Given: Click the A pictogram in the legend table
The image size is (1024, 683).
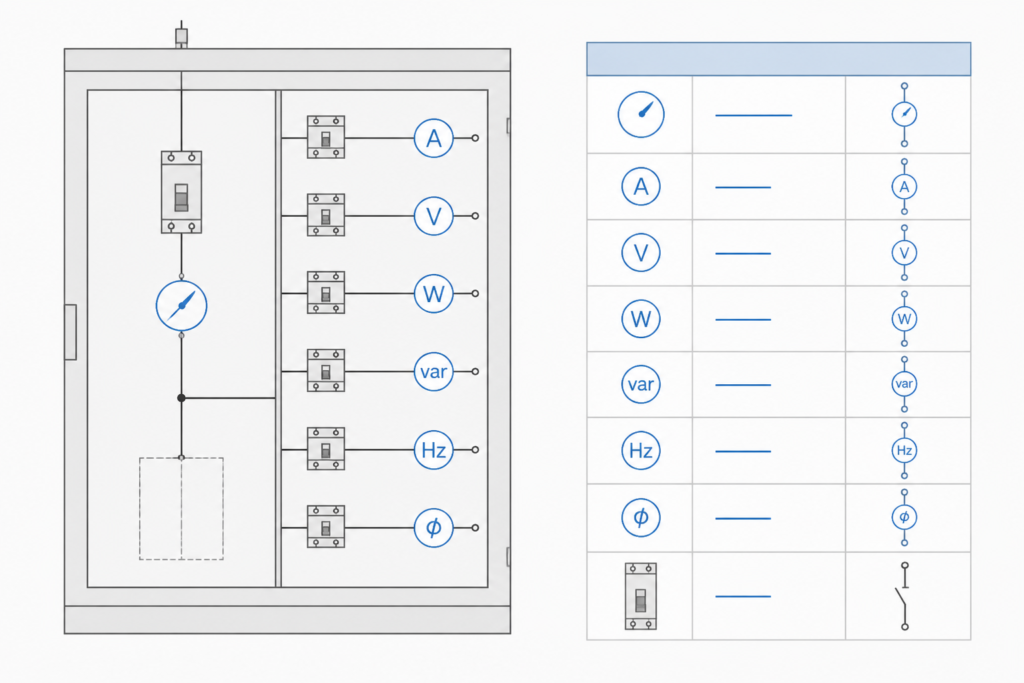Looking at the screenshot, I should [641, 187].
